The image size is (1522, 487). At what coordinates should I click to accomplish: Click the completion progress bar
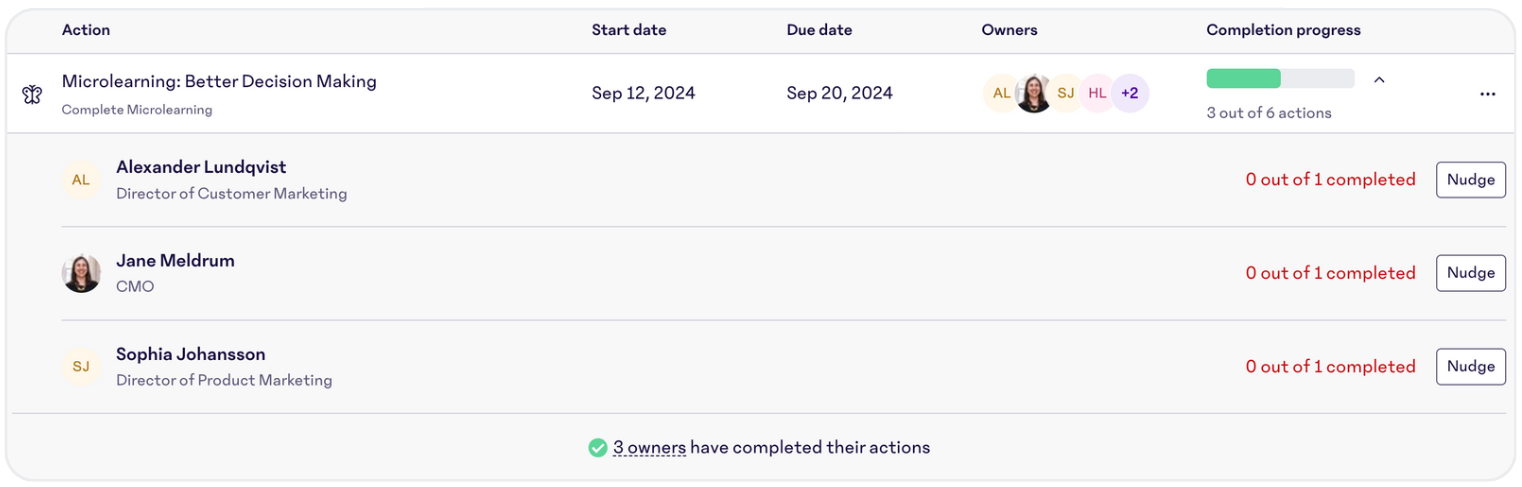[x=1281, y=79]
